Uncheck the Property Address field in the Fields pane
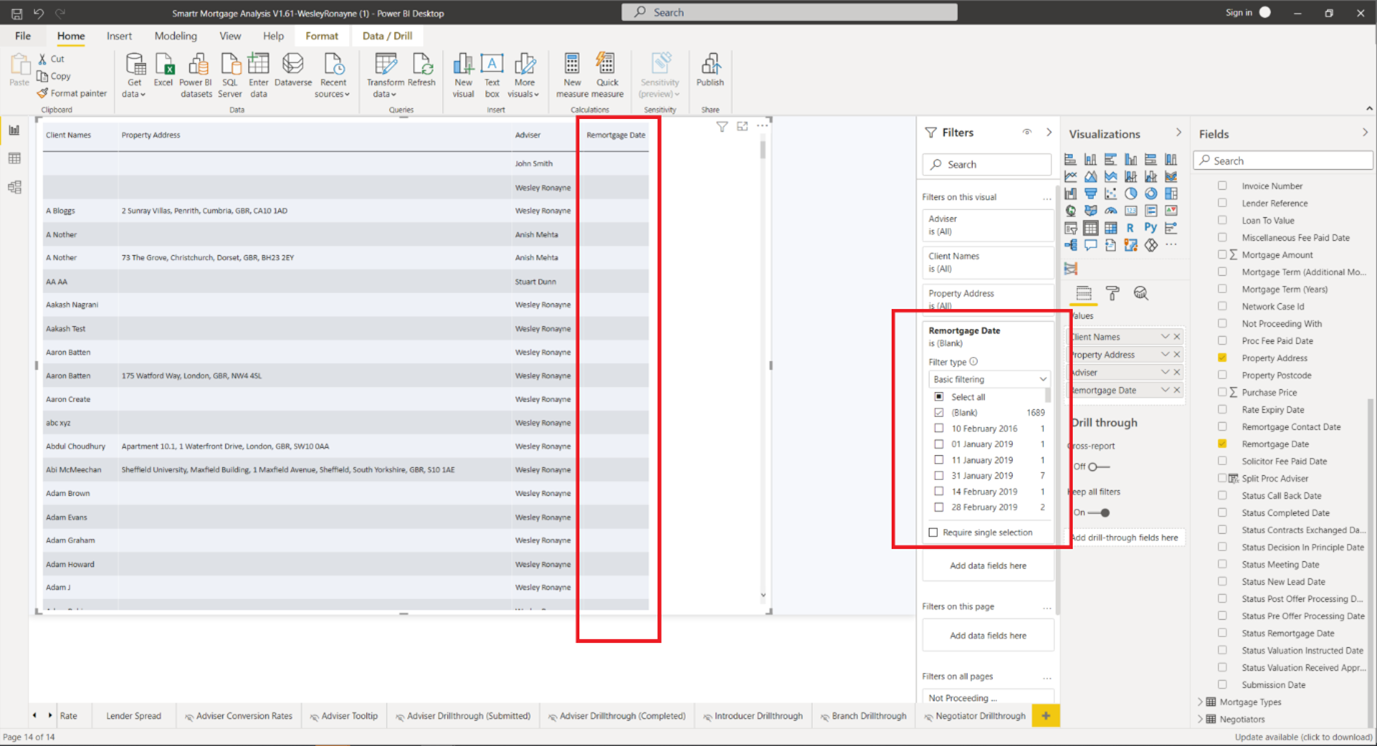 1222,358
